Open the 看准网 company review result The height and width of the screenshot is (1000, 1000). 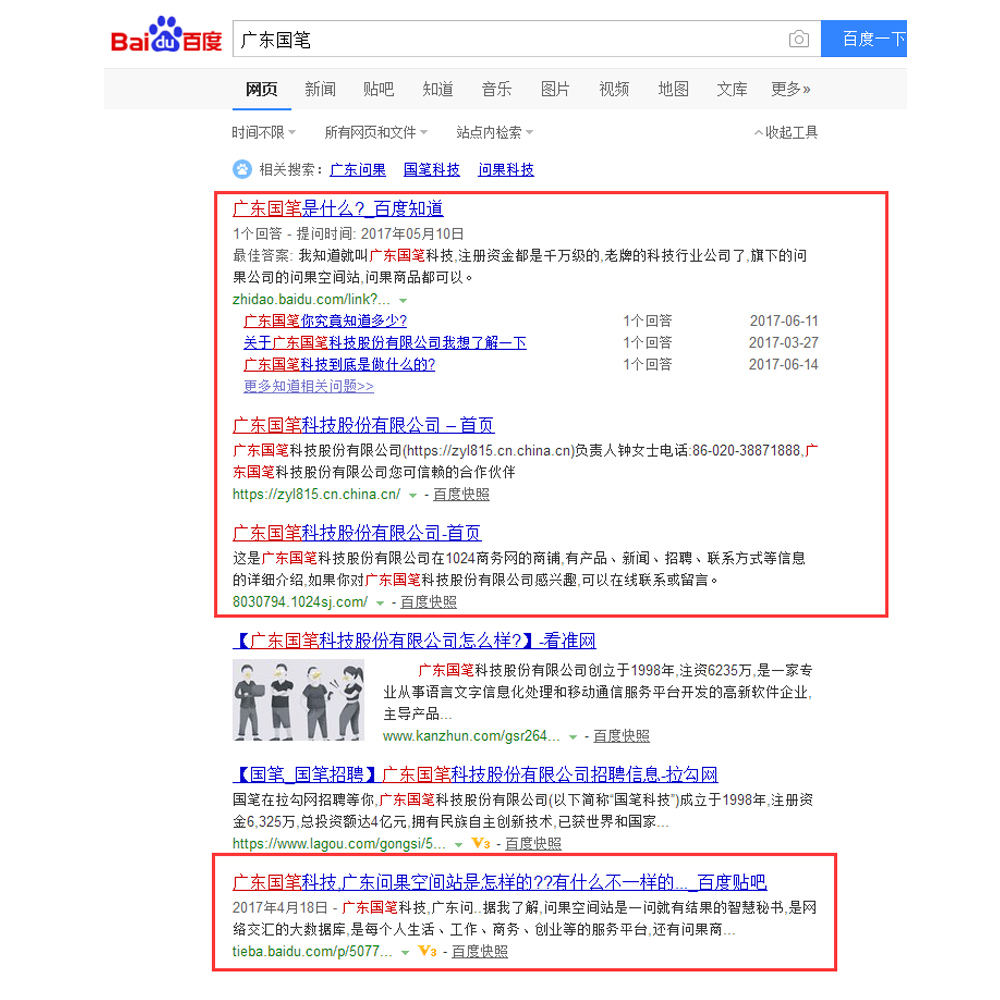coord(415,641)
